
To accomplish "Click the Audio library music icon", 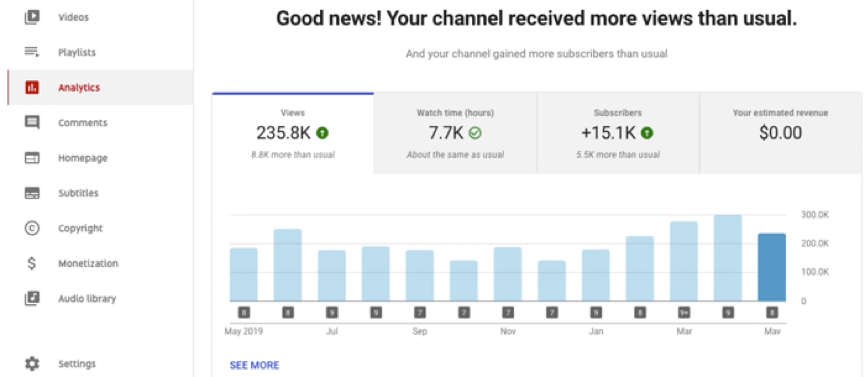I will (32, 299).
